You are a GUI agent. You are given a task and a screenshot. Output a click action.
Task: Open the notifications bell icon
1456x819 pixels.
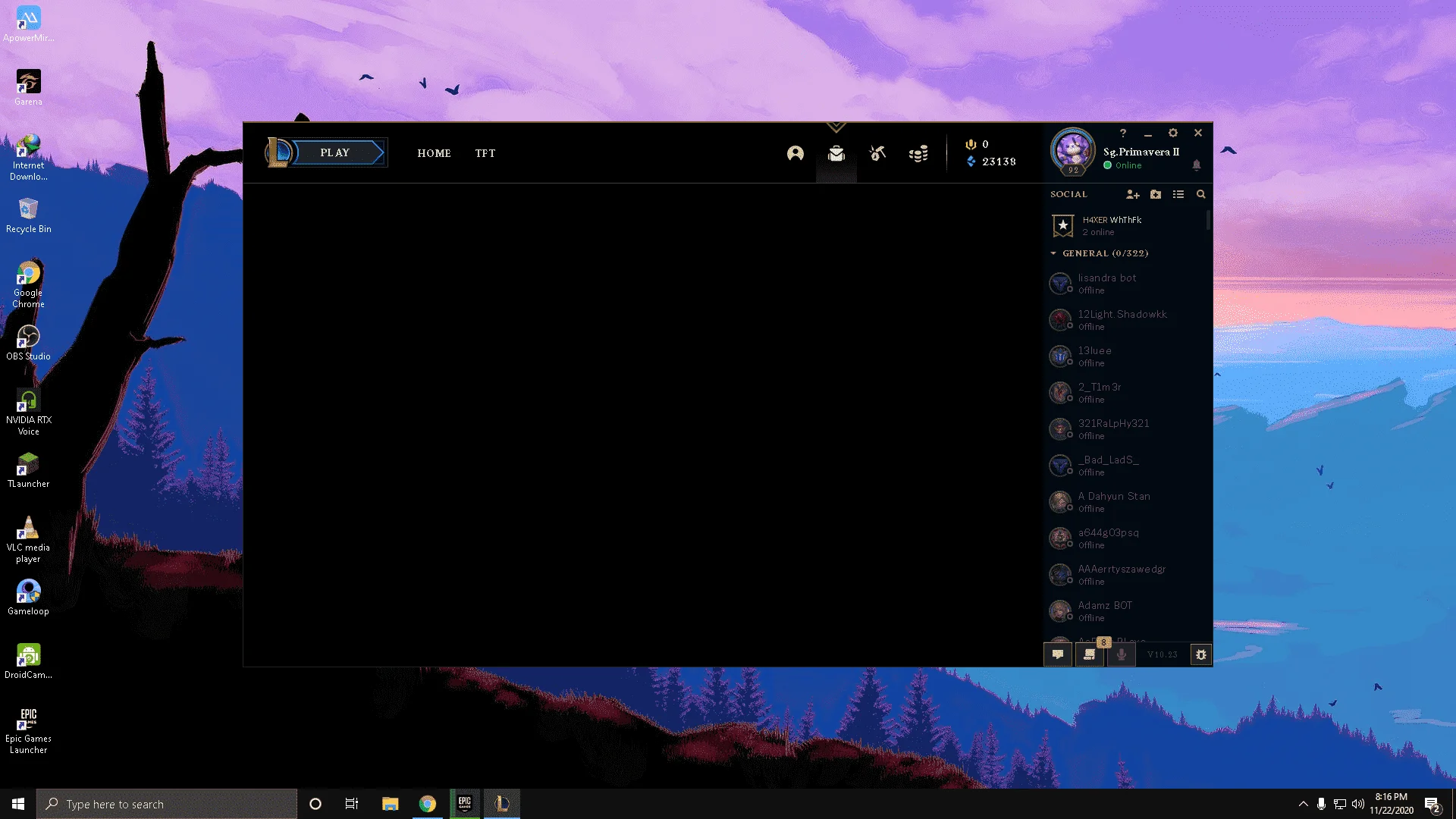1197,165
